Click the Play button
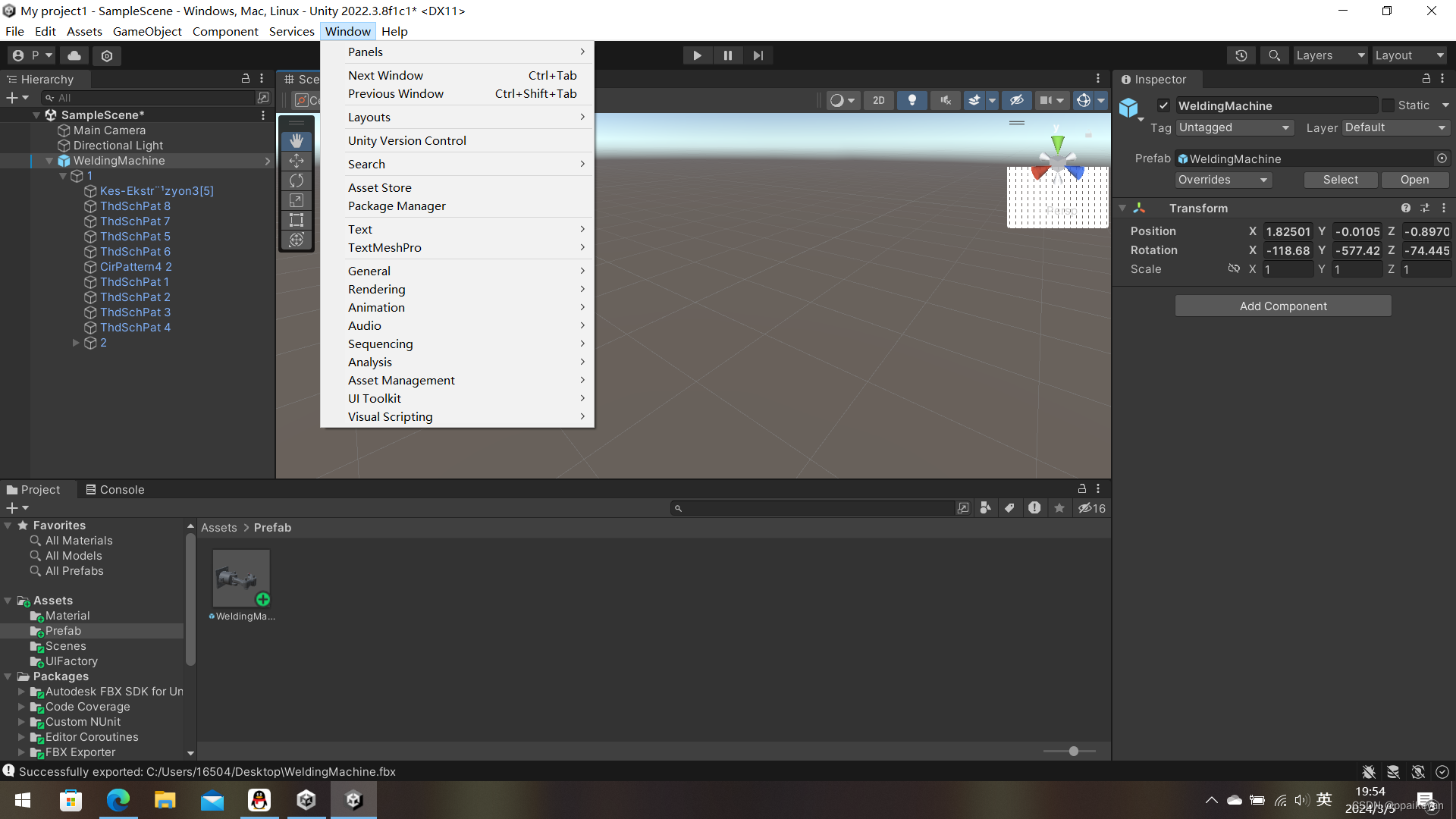Image resolution: width=1456 pixels, height=819 pixels. (697, 55)
